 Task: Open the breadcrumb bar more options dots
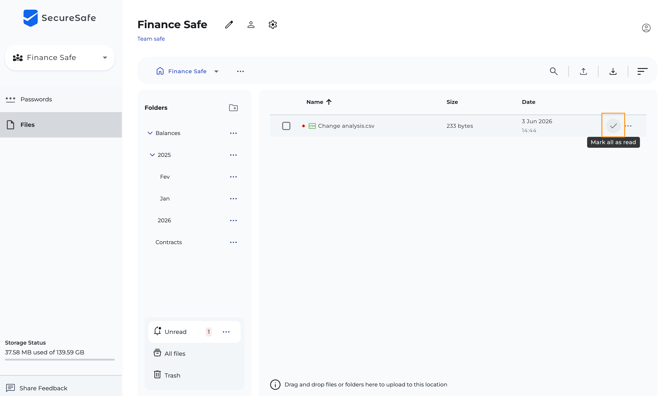[x=241, y=71]
